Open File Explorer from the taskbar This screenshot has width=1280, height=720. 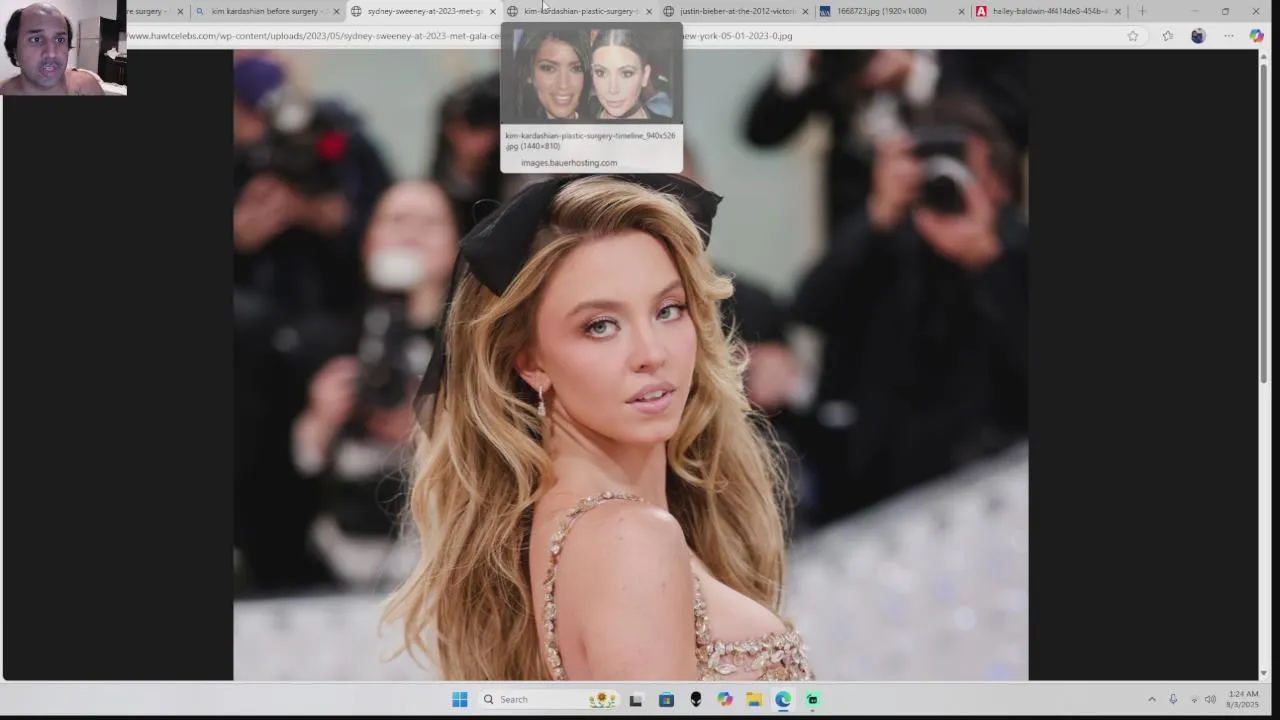tap(754, 699)
